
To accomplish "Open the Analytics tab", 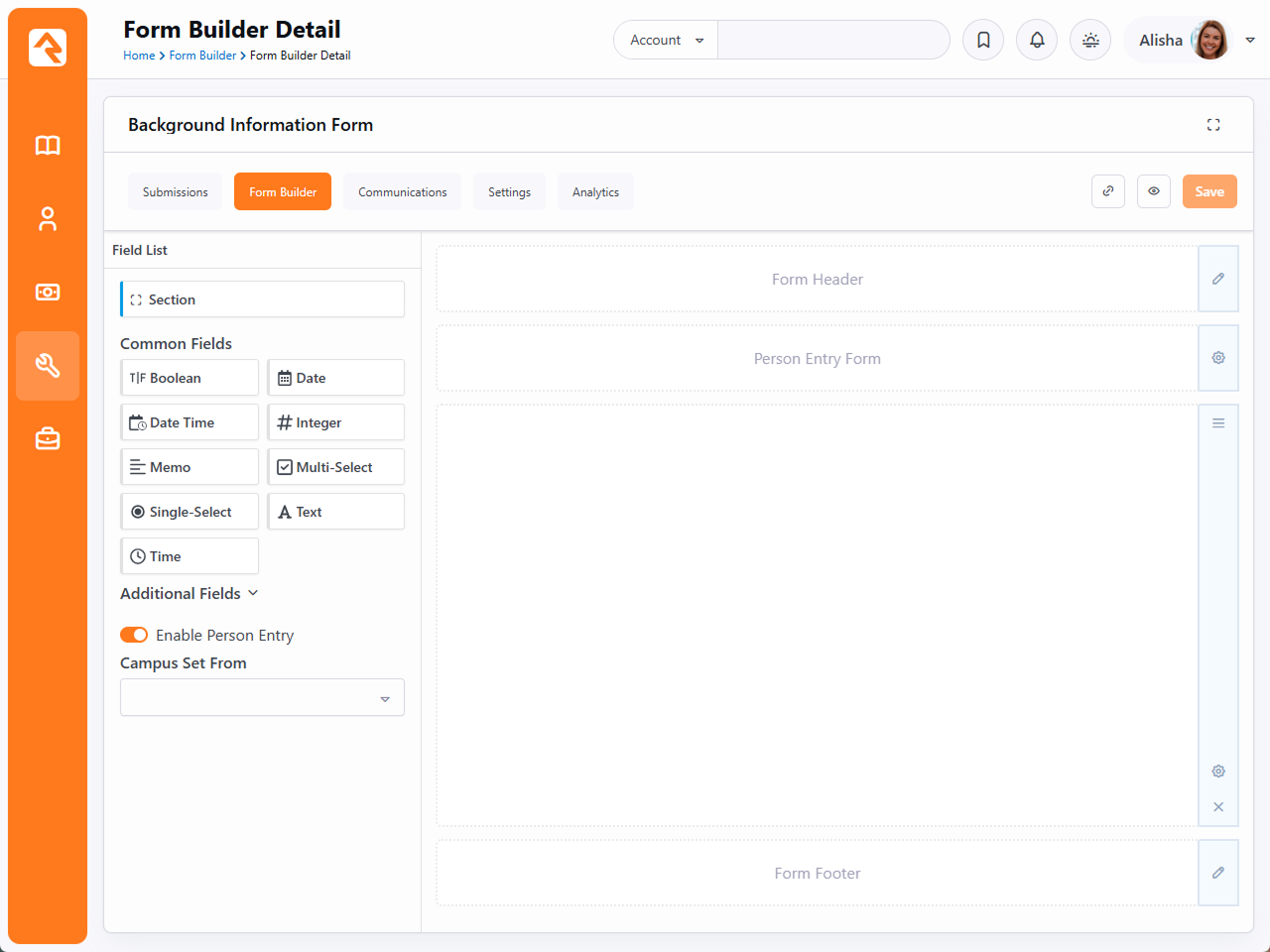I will pyautogui.click(x=595, y=192).
